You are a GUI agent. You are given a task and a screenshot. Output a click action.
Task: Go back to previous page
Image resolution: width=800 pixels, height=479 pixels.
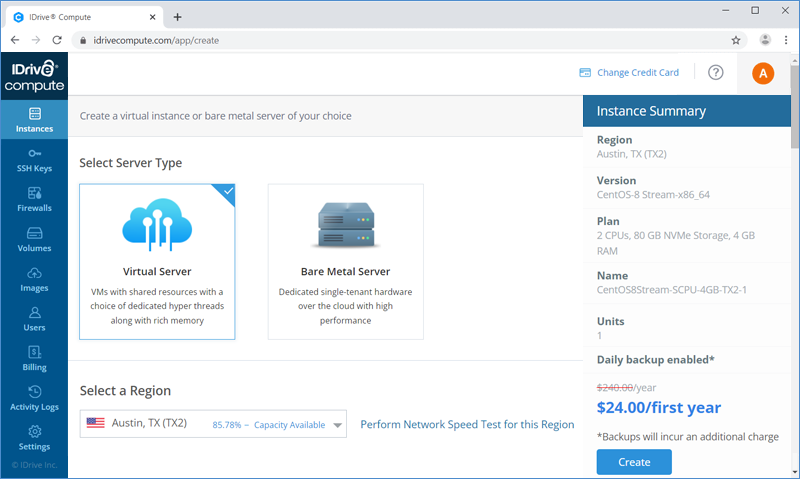pos(15,40)
